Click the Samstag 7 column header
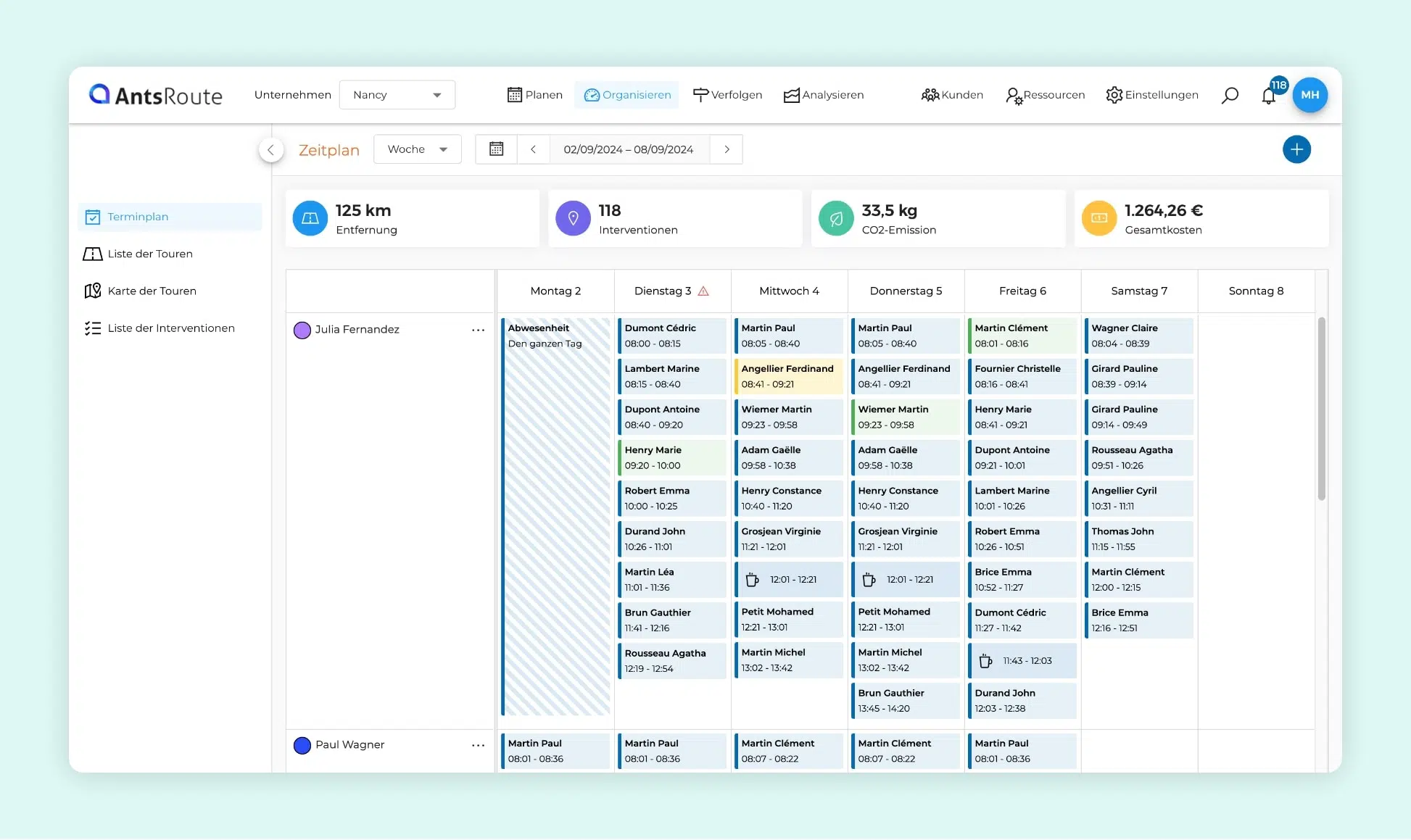 tap(1139, 291)
